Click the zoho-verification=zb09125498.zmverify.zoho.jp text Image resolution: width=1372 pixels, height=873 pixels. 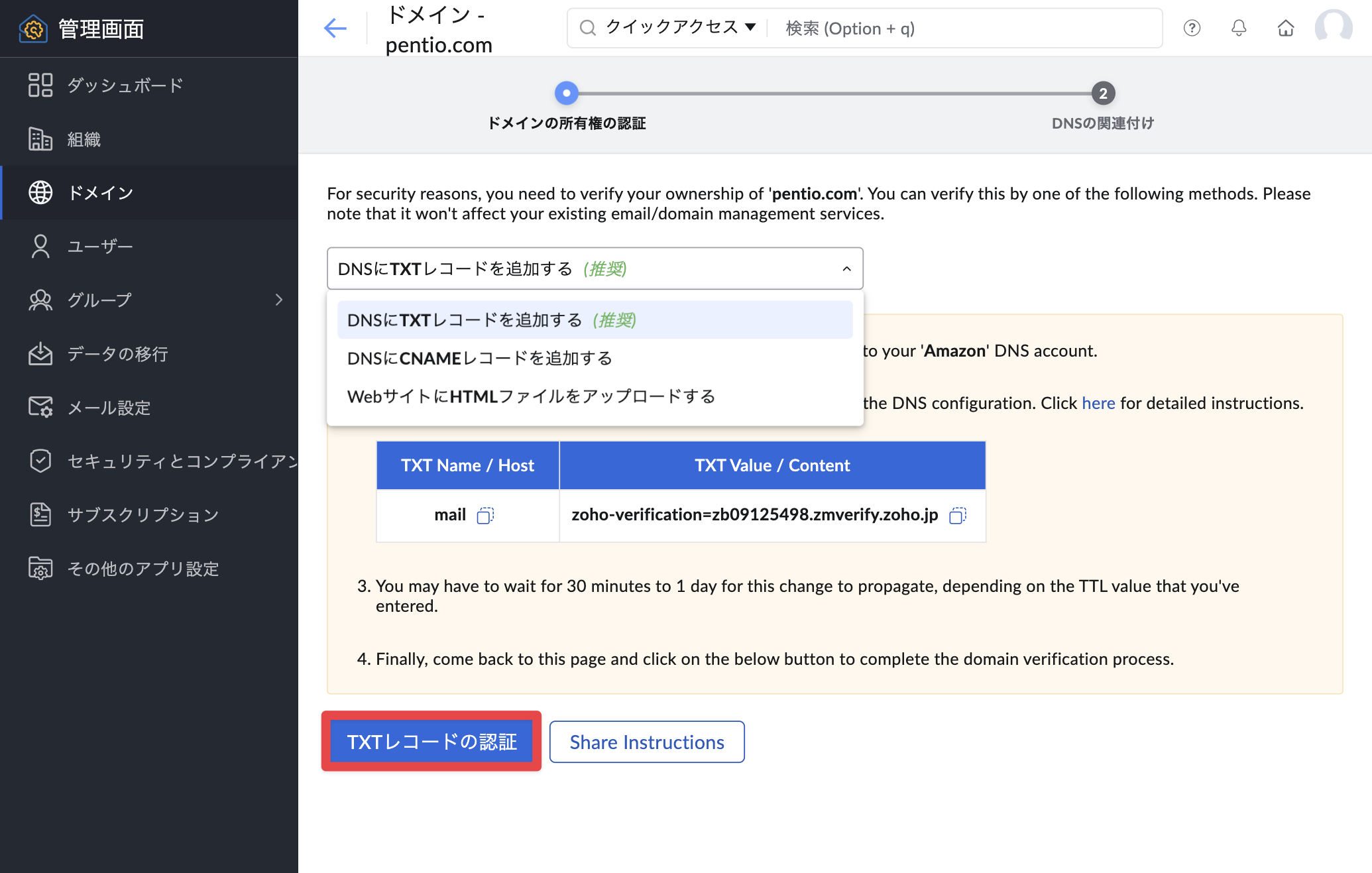tap(754, 514)
